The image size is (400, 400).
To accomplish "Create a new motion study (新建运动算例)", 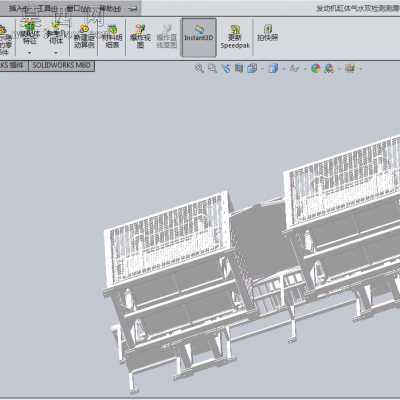I will pyautogui.click(x=84, y=36).
